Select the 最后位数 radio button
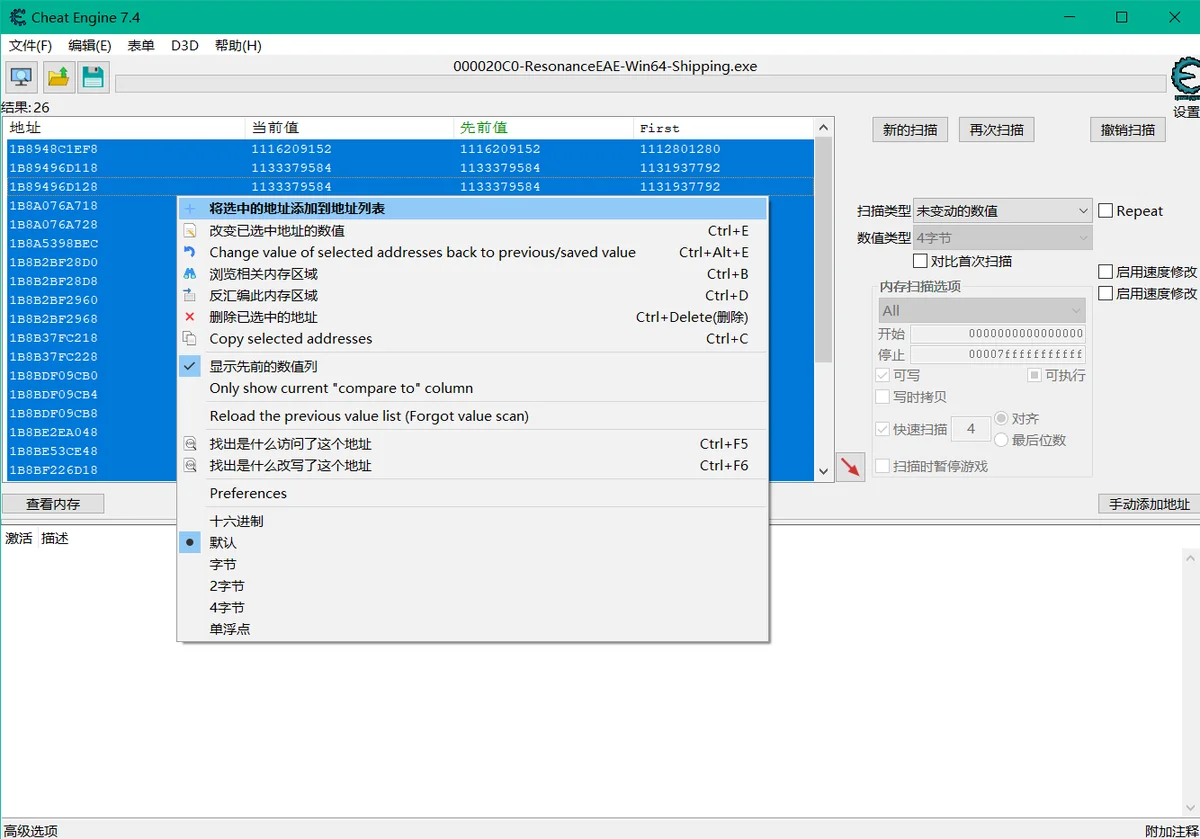The width and height of the screenshot is (1200, 839). pos(1001,440)
